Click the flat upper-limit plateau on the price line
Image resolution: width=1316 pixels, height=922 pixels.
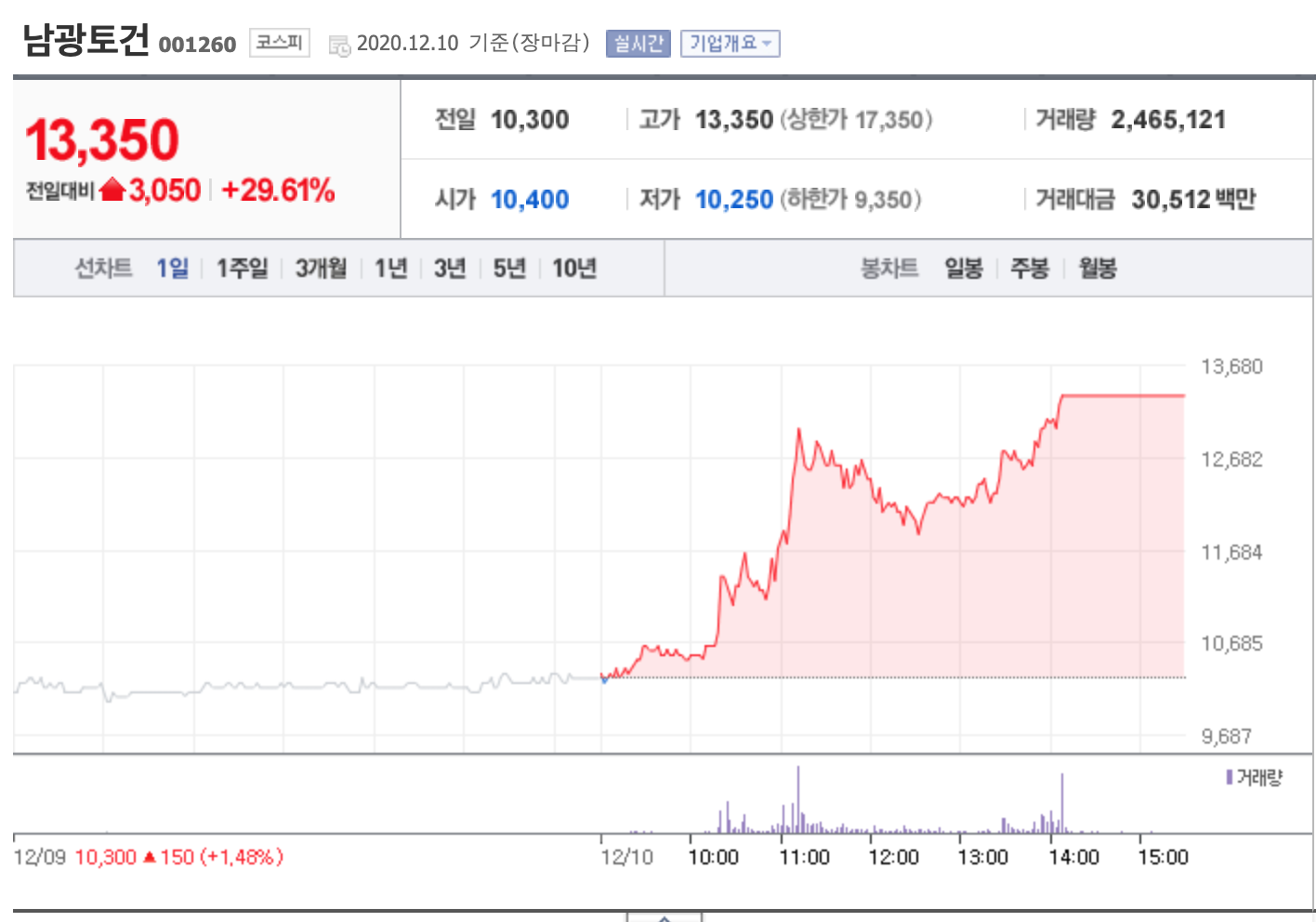(1123, 396)
